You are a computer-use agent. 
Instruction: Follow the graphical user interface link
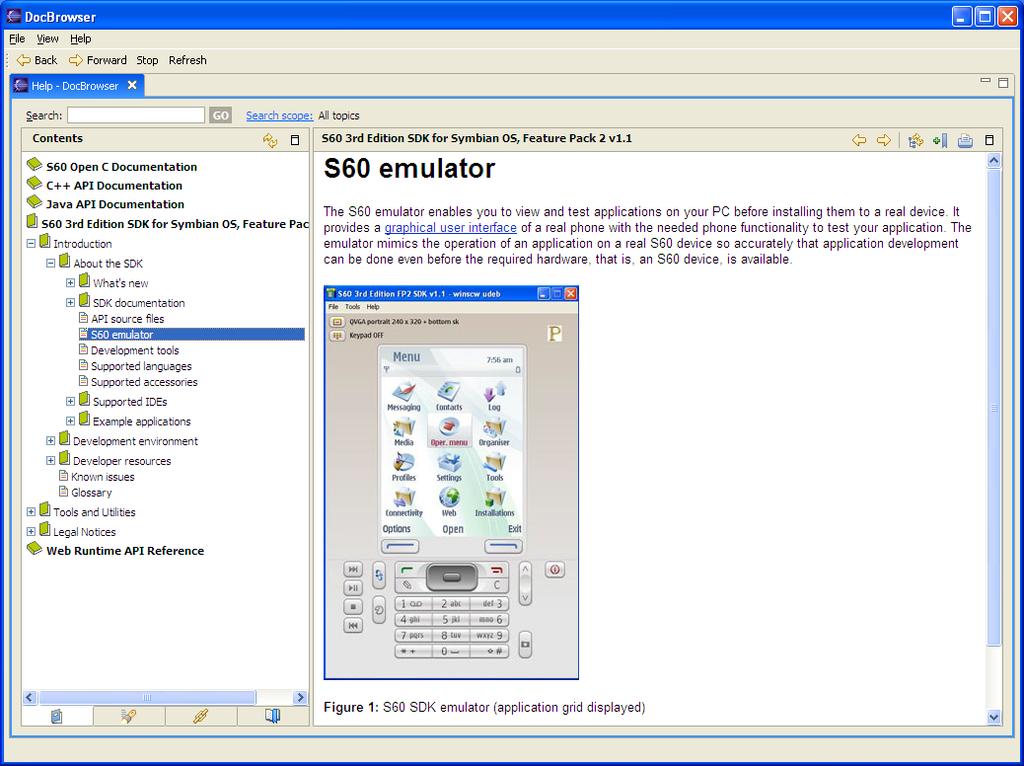(x=451, y=227)
